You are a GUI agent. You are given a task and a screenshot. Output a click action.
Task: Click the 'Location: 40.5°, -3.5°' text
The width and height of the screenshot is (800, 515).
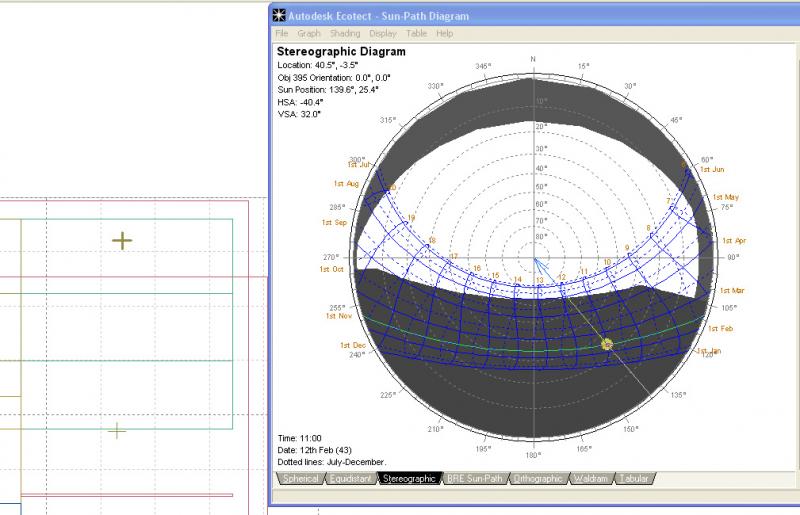click(x=317, y=65)
